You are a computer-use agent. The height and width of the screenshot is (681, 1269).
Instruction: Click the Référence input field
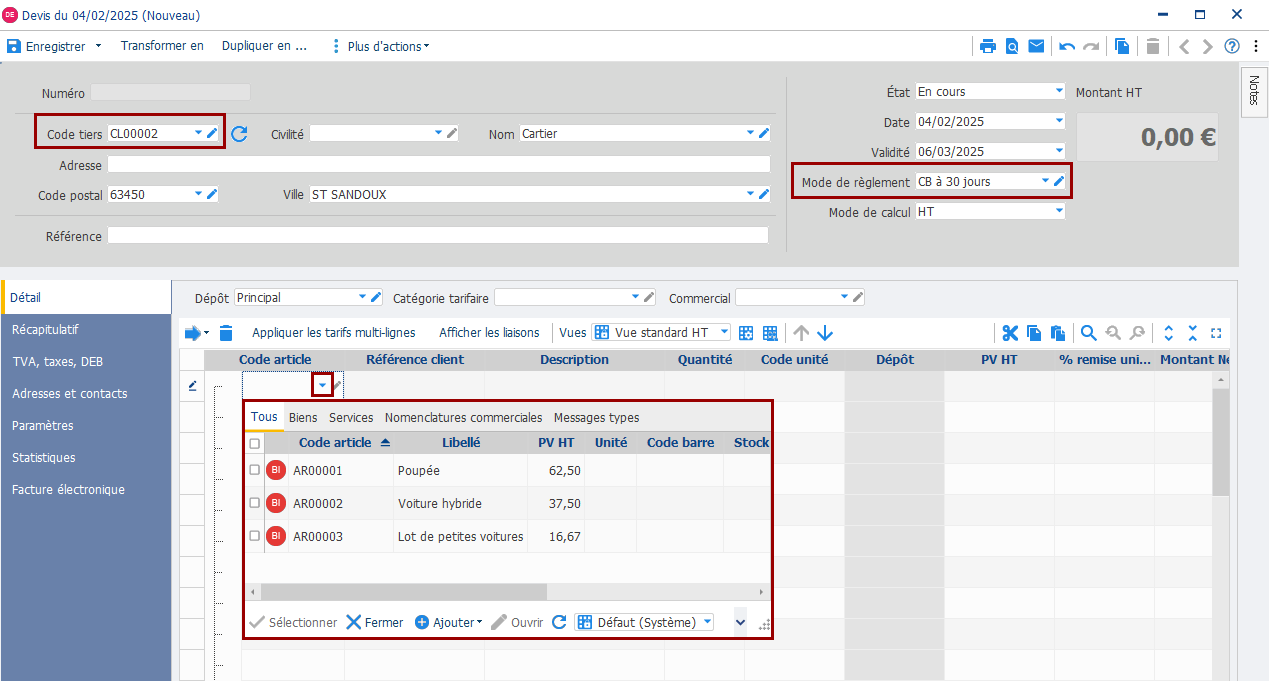tap(437, 236)
